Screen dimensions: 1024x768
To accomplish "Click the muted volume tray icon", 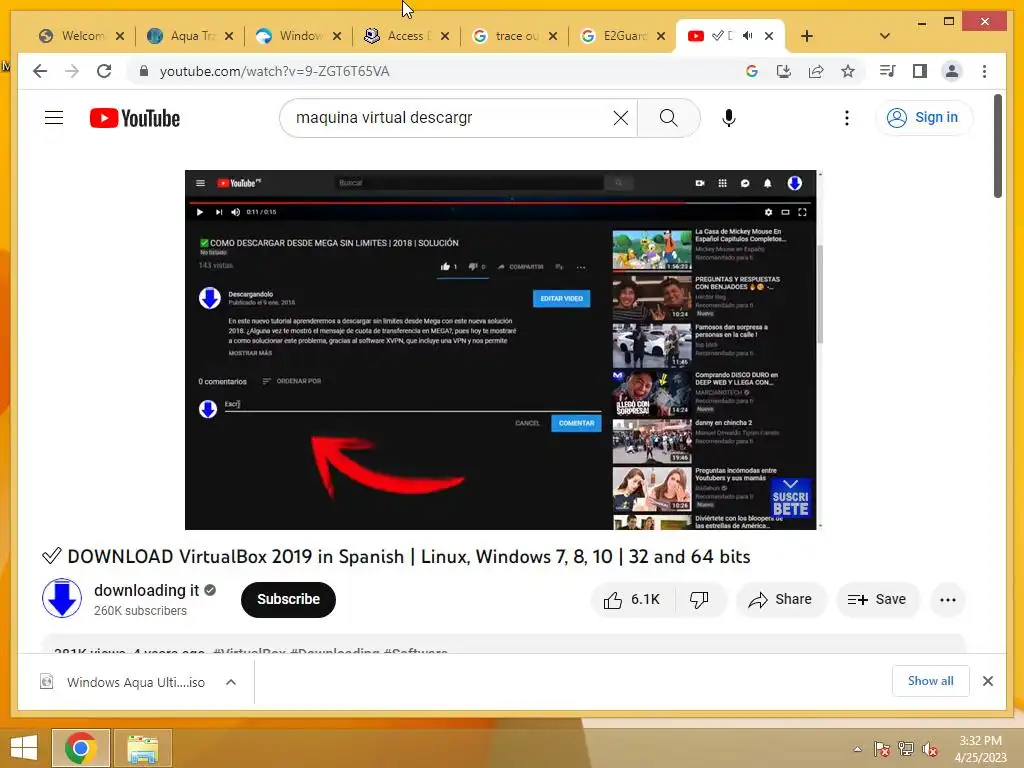I will [x=930, y=749].
